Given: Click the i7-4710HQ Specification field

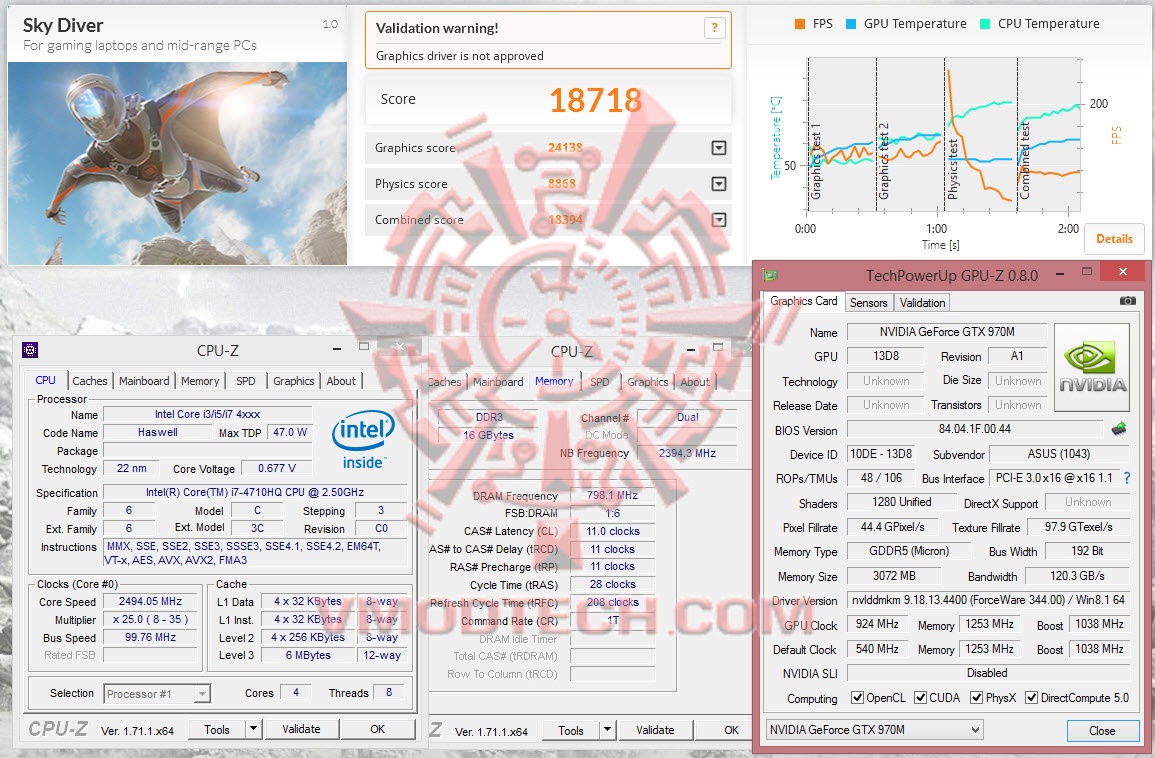Looking at the screenshot, I should click(255, 492).
